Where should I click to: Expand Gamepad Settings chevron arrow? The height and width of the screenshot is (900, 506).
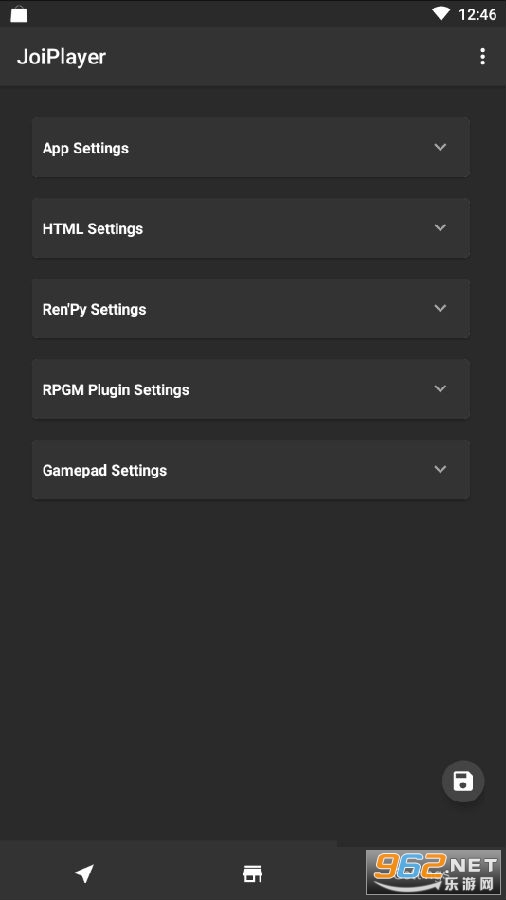coord(440,469)
